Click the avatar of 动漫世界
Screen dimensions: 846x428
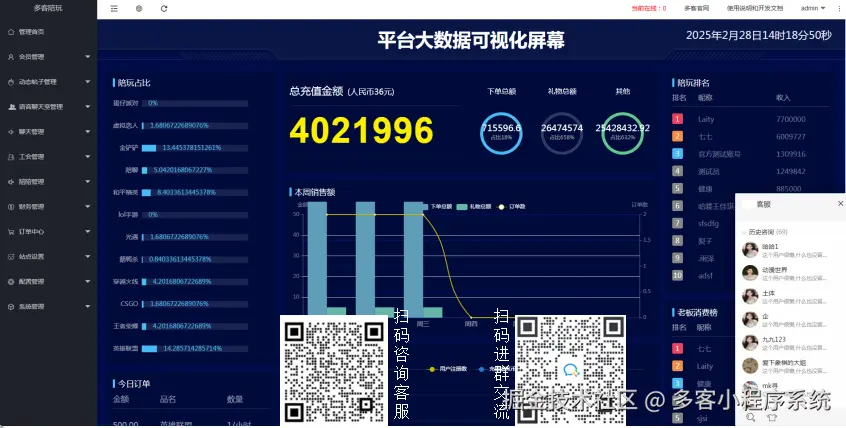pos(750,273)
